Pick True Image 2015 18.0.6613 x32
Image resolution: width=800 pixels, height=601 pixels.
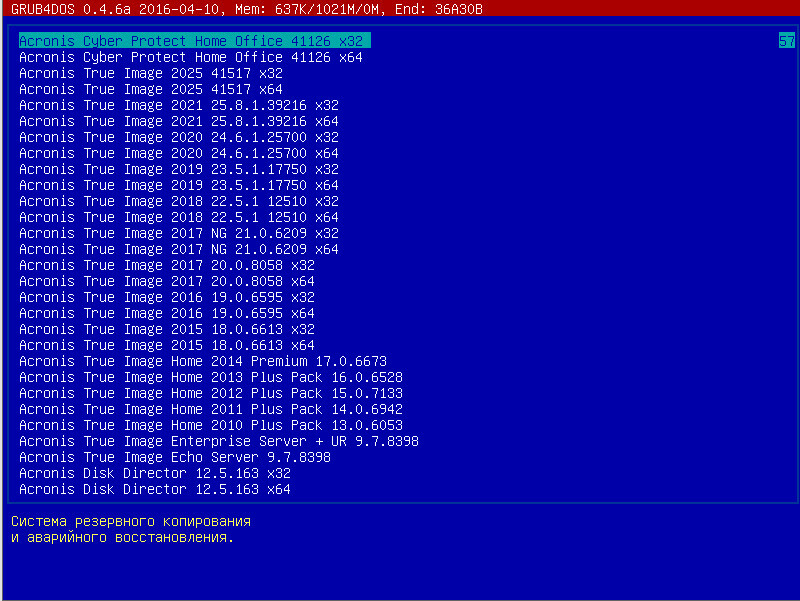[167, 329]
